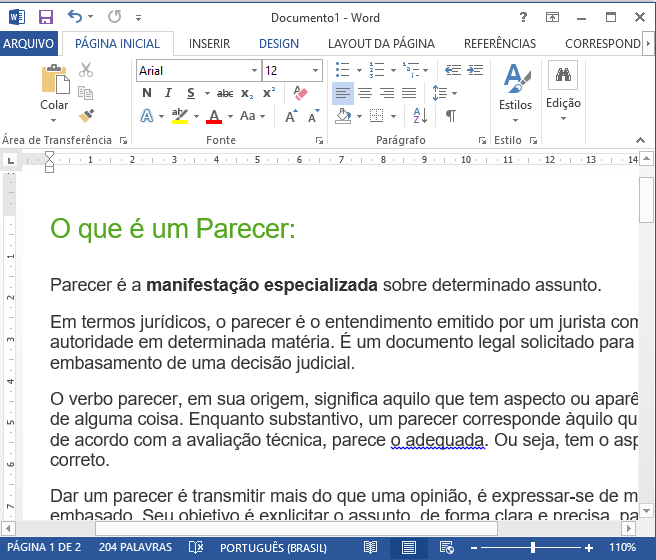The height and width of the screenshot is (560, 656).
Task: Toggle italic (I) formatting
Action: pyautogui.click(x=168, y=93)
